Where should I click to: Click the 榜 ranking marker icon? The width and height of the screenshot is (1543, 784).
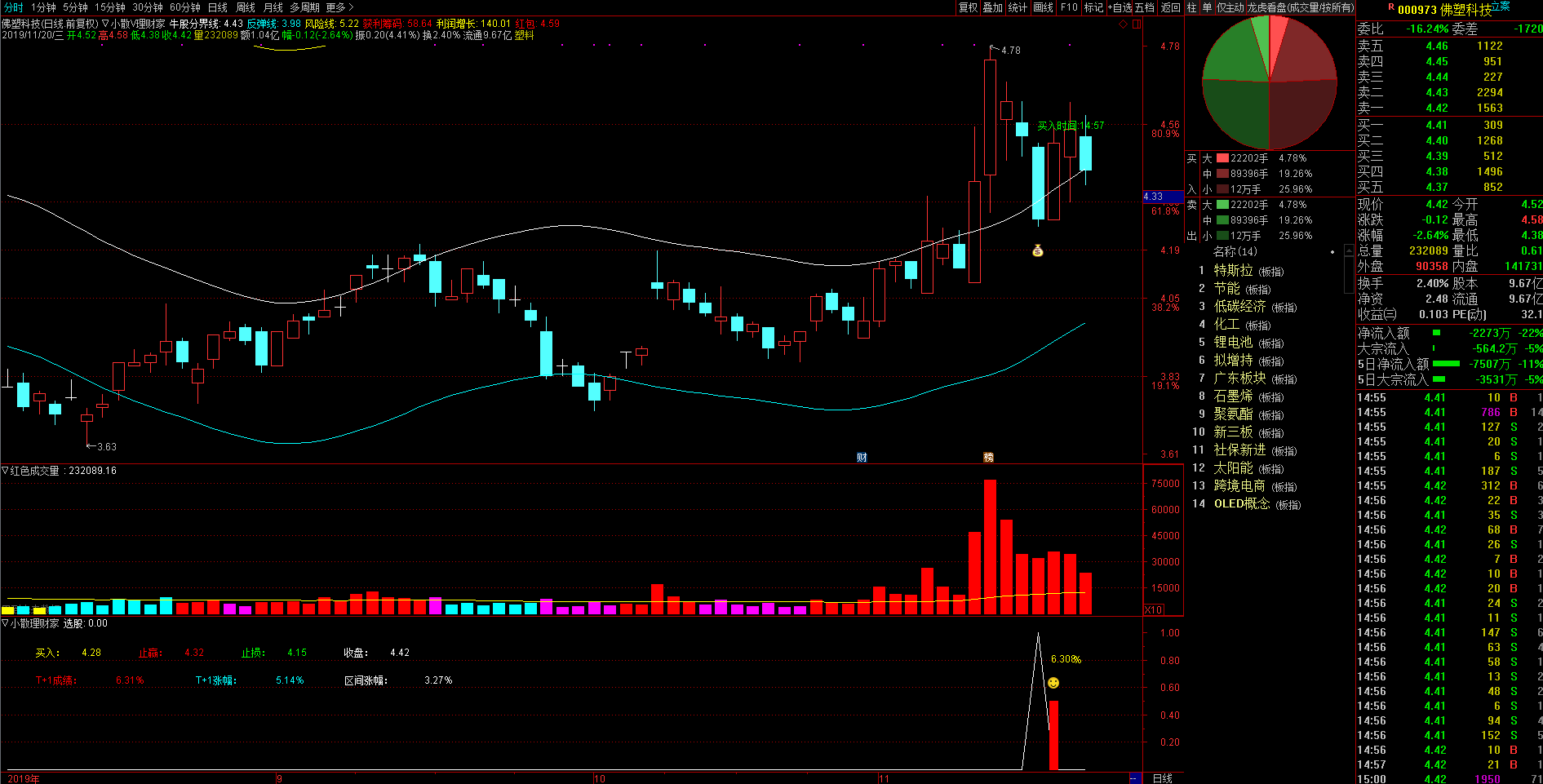989,457
